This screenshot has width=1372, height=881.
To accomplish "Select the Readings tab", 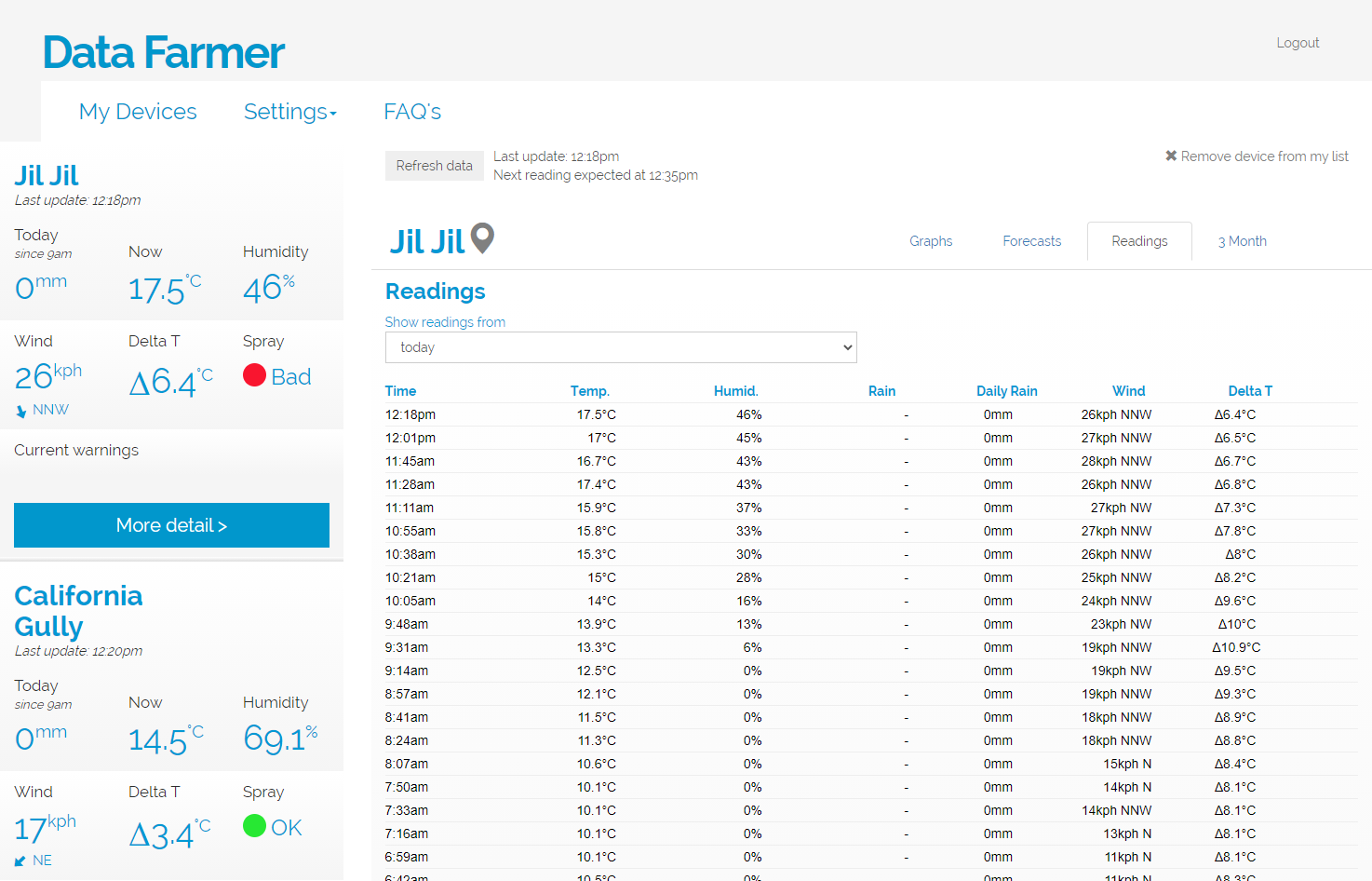I will (x=1139, y=241).
